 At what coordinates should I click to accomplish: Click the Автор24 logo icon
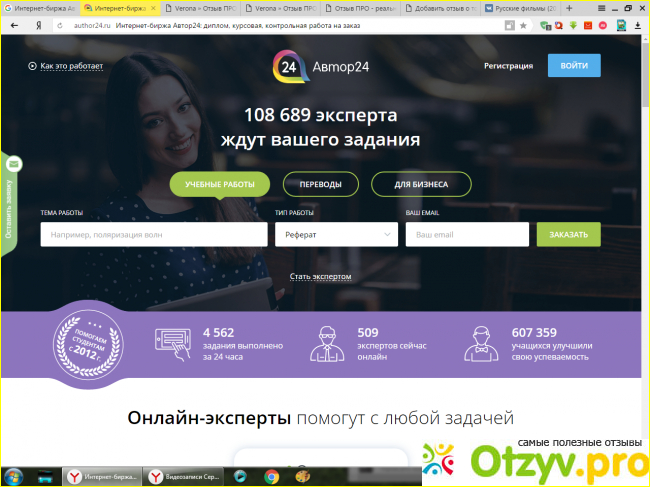point(287,66)
